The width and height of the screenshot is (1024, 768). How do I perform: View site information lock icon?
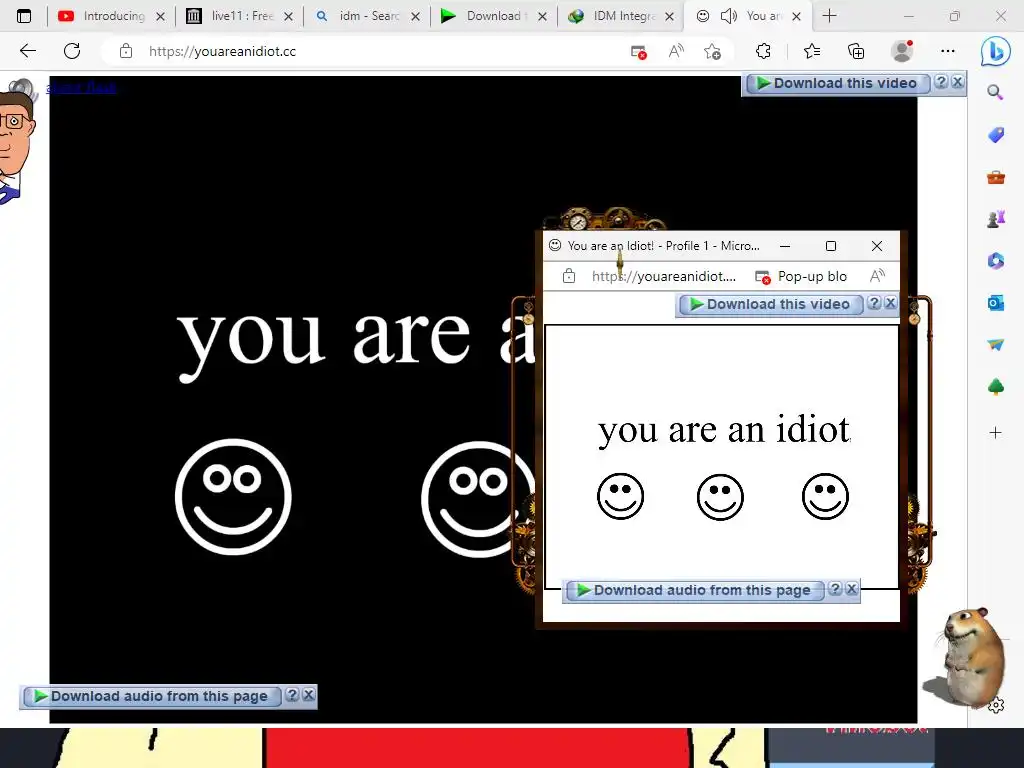pos(126,52)
